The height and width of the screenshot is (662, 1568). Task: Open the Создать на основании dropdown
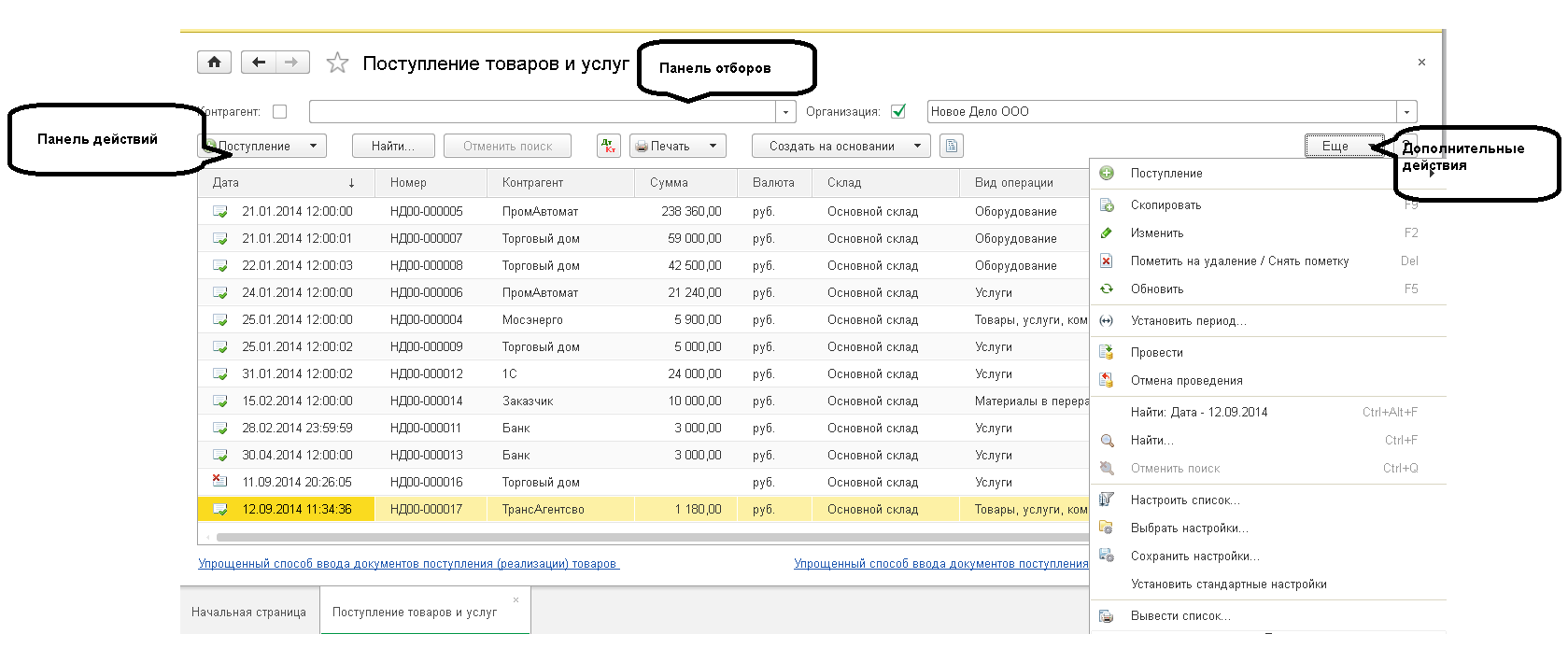917,147
